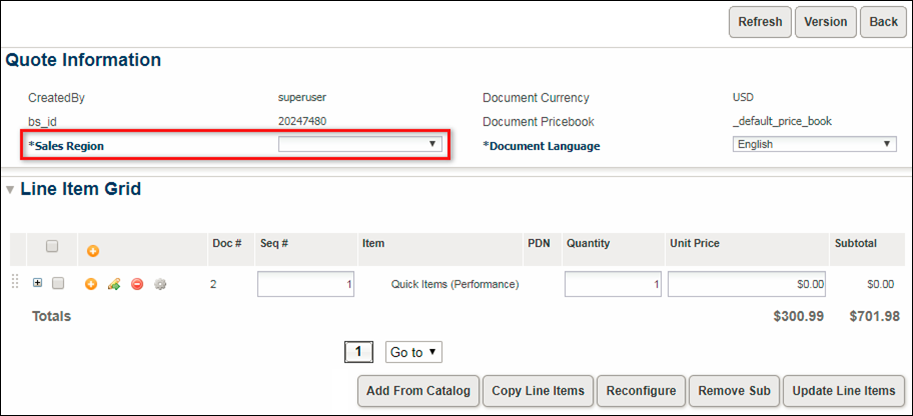Click the Unit Price input field

coord(747,284)
